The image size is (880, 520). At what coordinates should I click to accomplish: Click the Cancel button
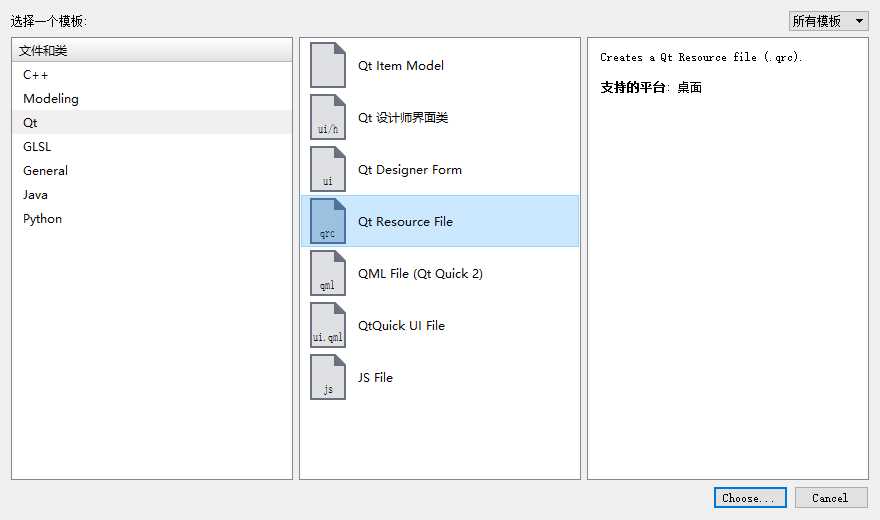point(831,498)
